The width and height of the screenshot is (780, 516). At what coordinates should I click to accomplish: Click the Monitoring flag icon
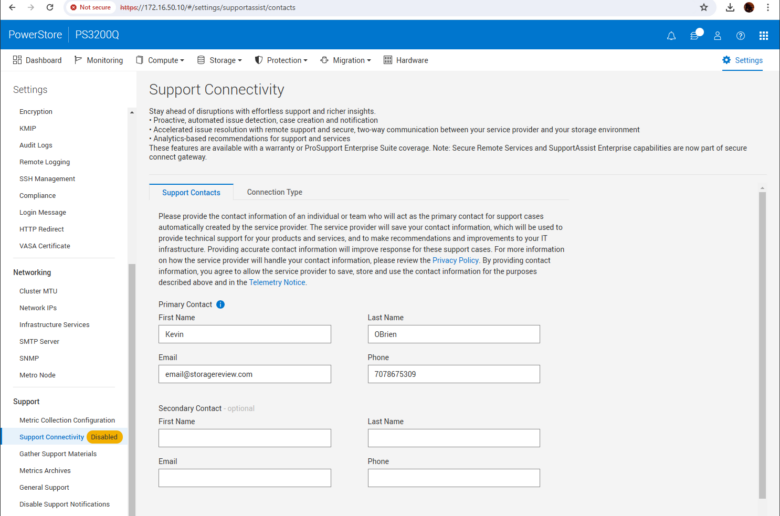(78, 60)
